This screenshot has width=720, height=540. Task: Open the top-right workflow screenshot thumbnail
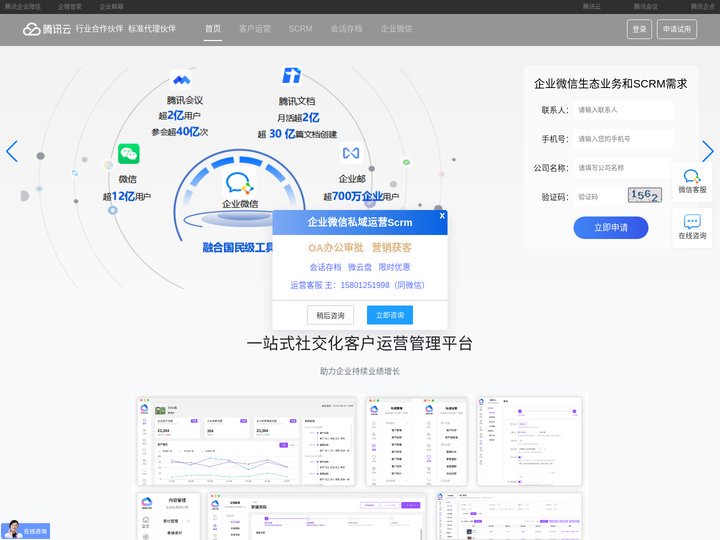529,441
